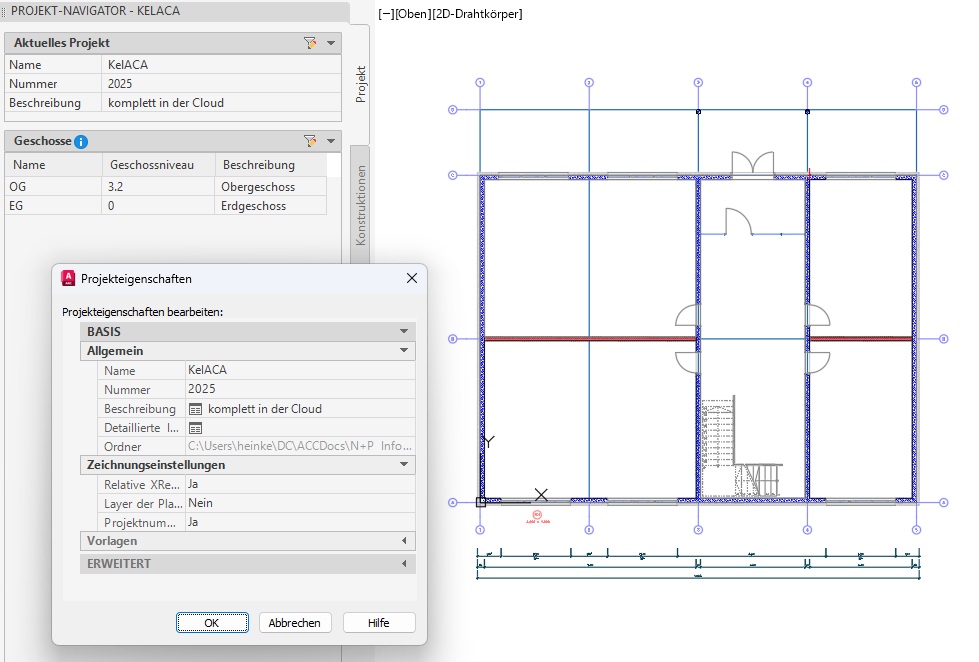Click the filter icon in Geschosse header
979x662 pixels.
[x=310, y=141]
